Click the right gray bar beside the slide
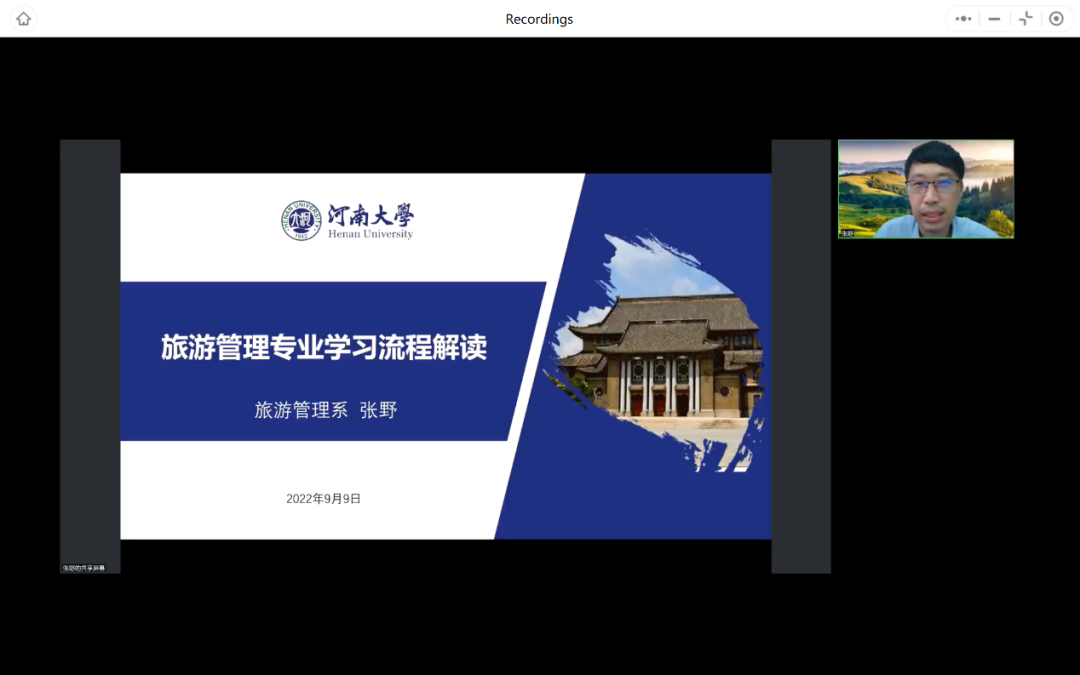Screen dimensions: 1080x675 tap(800, 350)
